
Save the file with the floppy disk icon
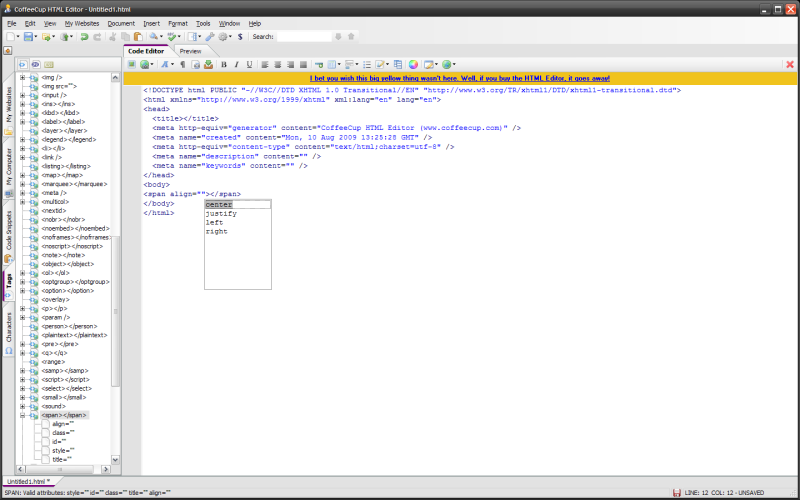(28, 37)
